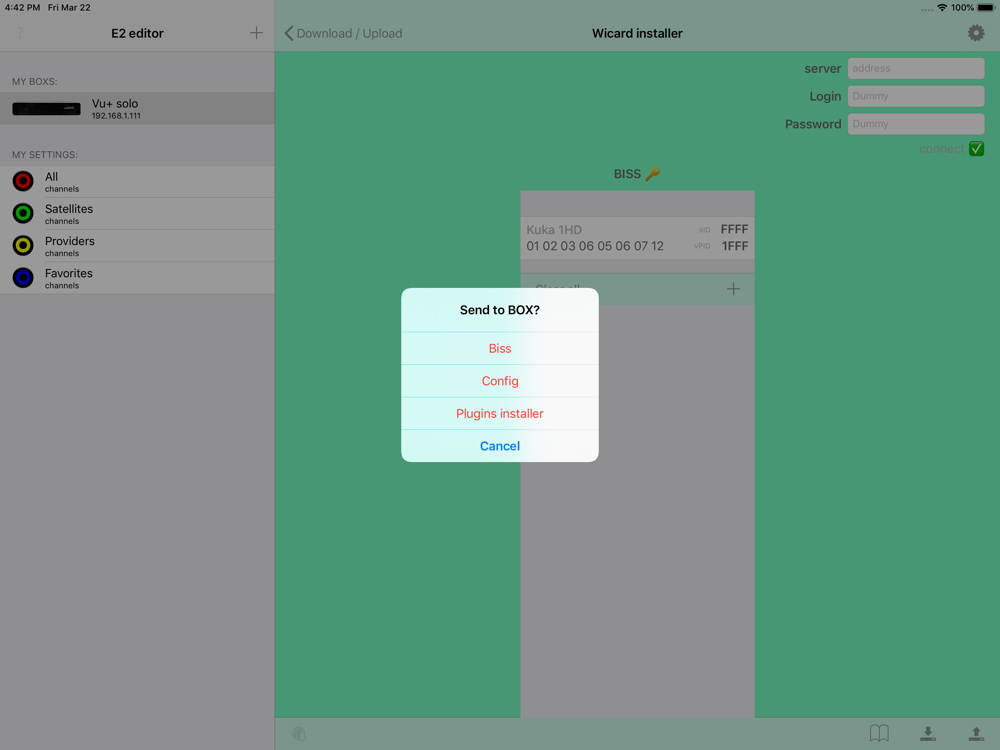Click the download arrow icon

pyautogui.click(x=928, y=733)
